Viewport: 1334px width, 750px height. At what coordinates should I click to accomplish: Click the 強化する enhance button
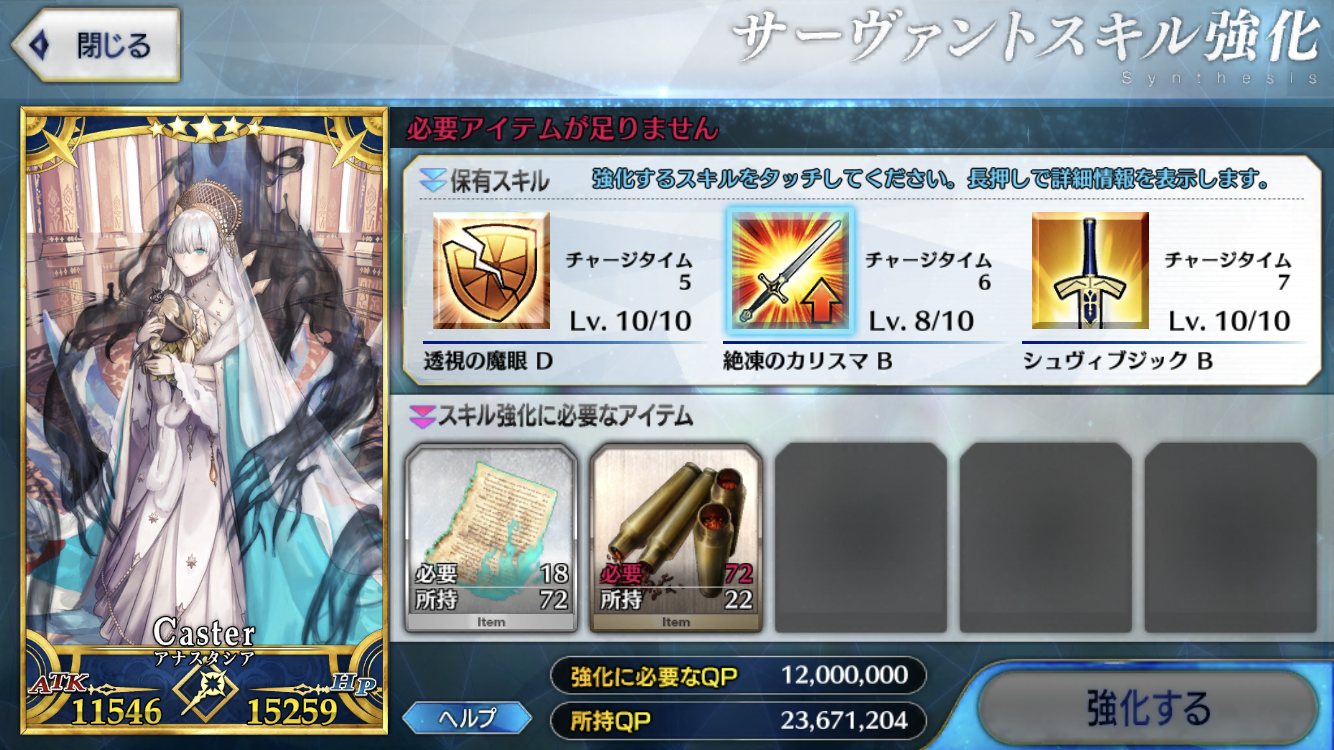pos(1148,708)
